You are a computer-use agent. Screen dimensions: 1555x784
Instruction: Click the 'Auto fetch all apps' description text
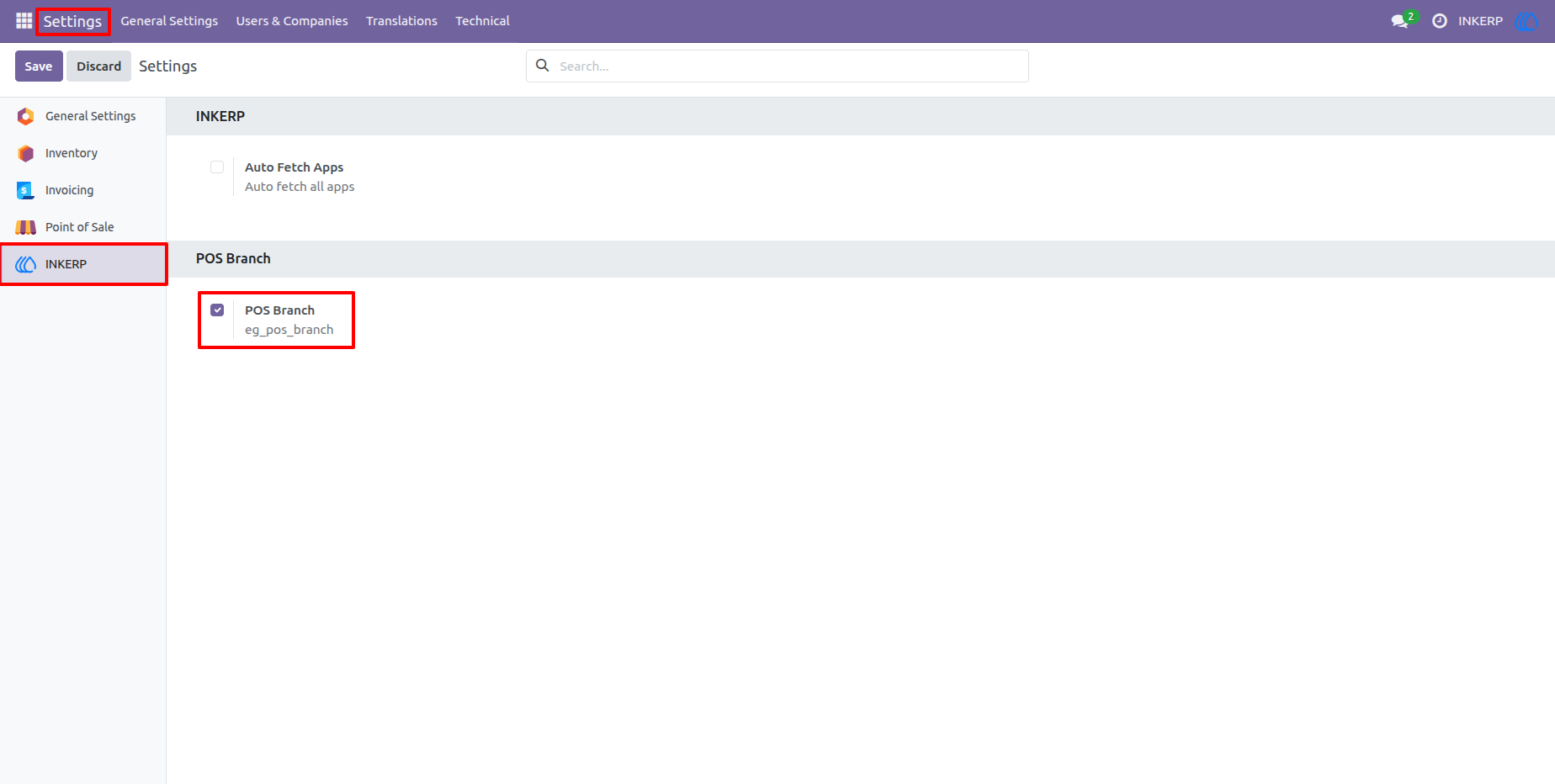(x=300, y=187)
